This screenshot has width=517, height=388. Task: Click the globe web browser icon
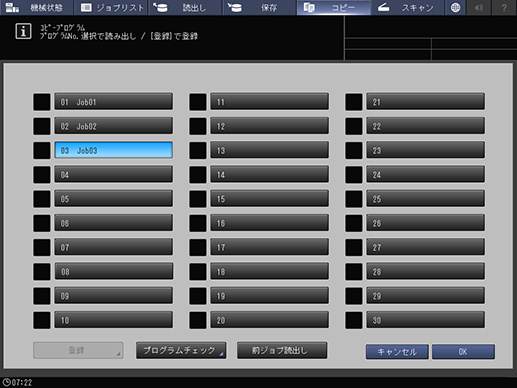(455, 7)
